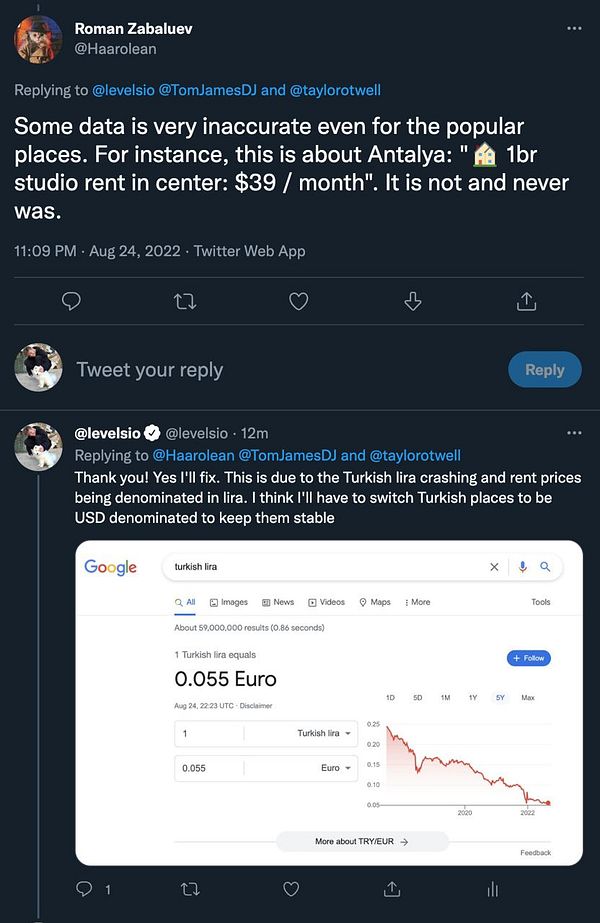The width and height of the screenshot is (600, 923).
Task: Like the @levelsio reply tweet
Action: tap(291, 888)
